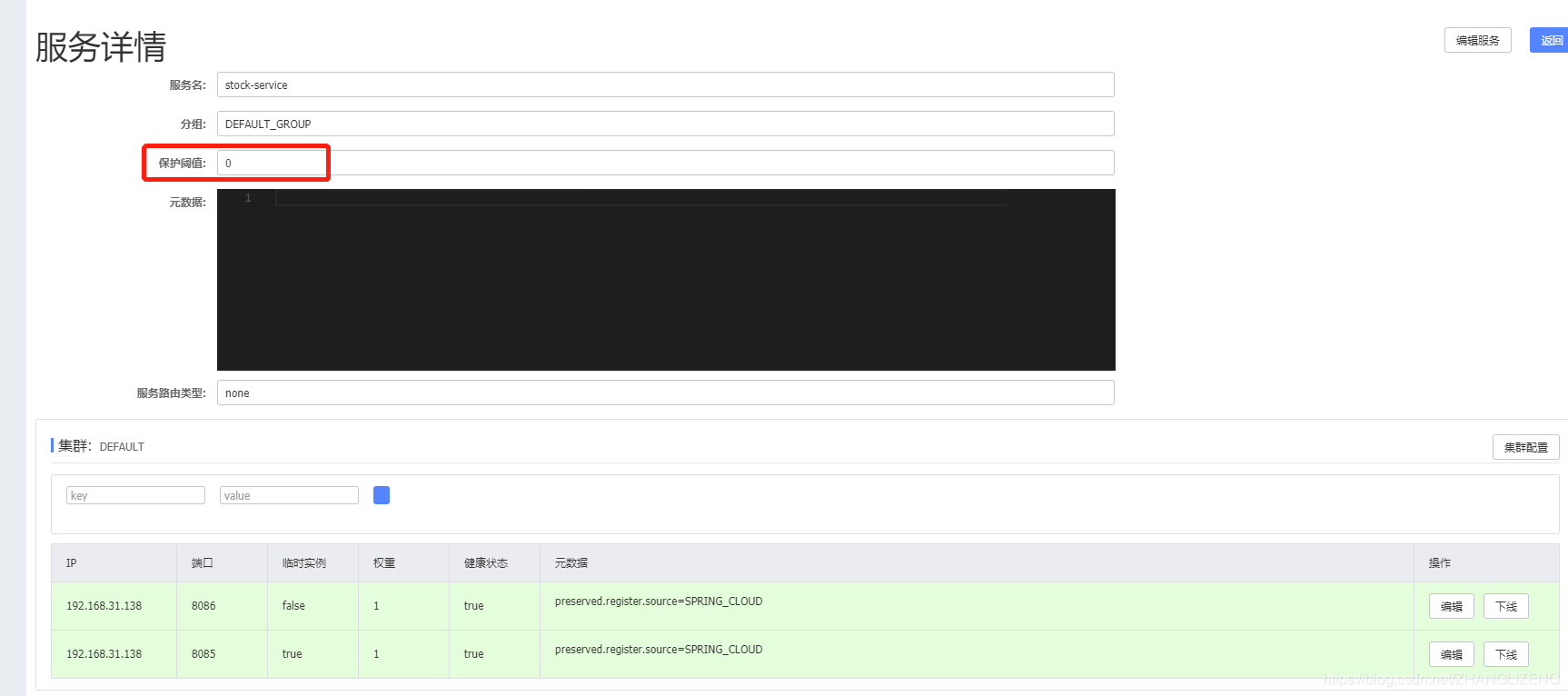Edit the instance on port 8086
The height and width of the screenshot is (696, 1568).
pos(1451,606)
